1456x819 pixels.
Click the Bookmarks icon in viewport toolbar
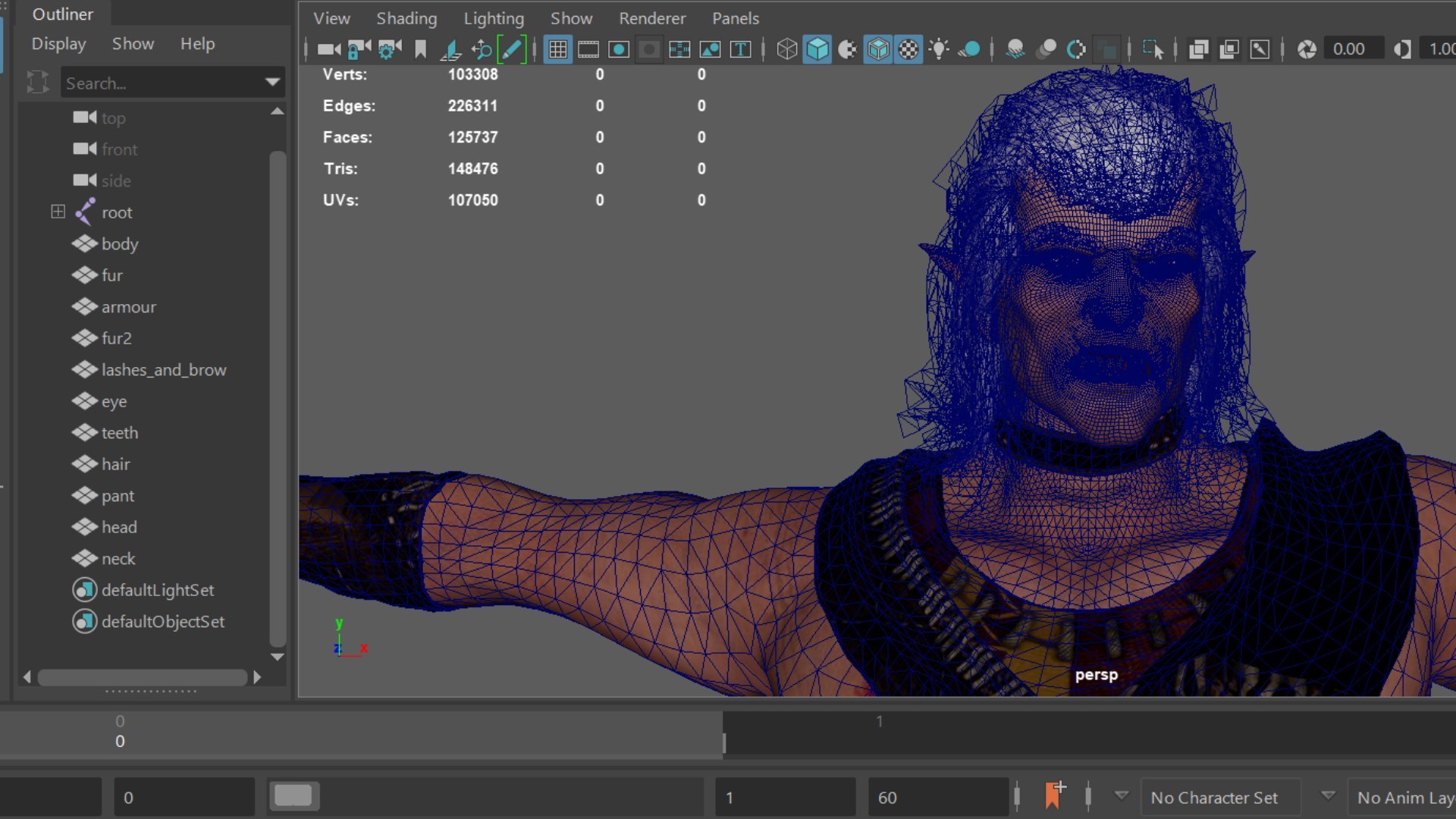pos(420,49)
